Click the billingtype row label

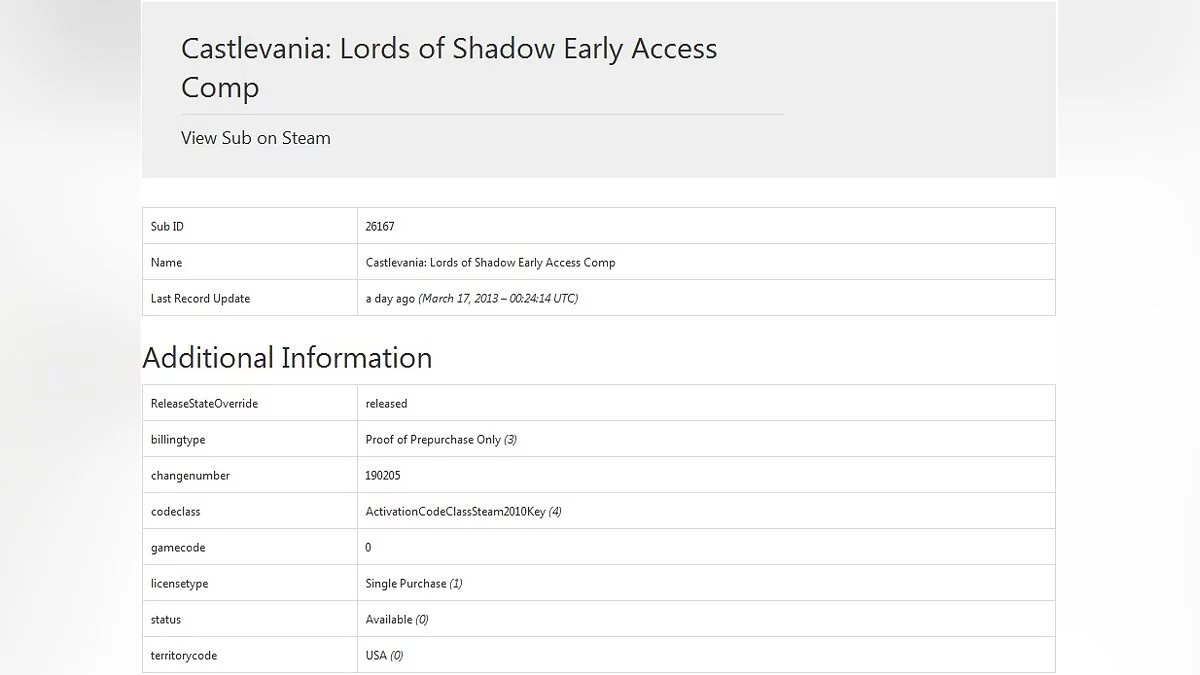(x=178, y=440)
